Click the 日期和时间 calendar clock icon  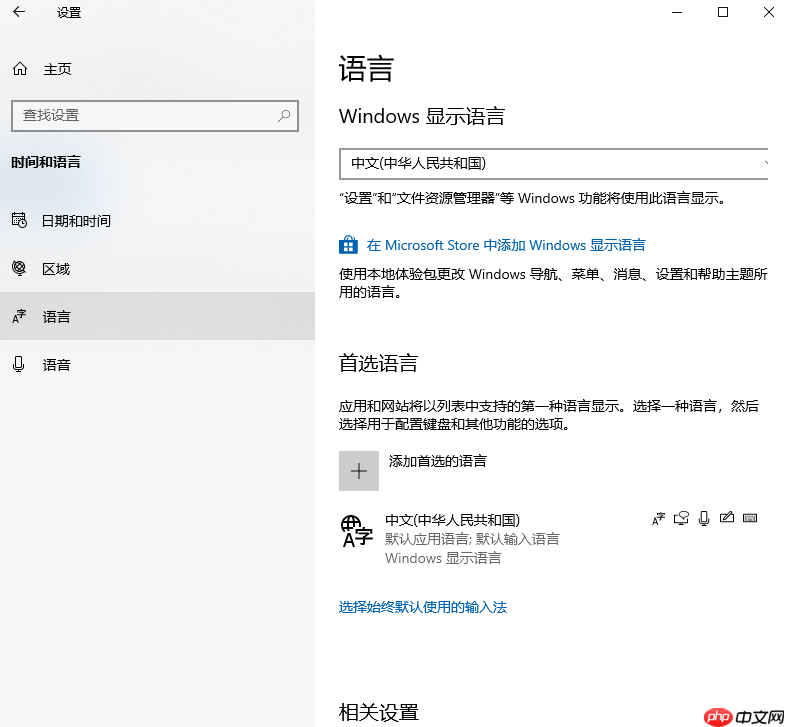tap(20, 220)
